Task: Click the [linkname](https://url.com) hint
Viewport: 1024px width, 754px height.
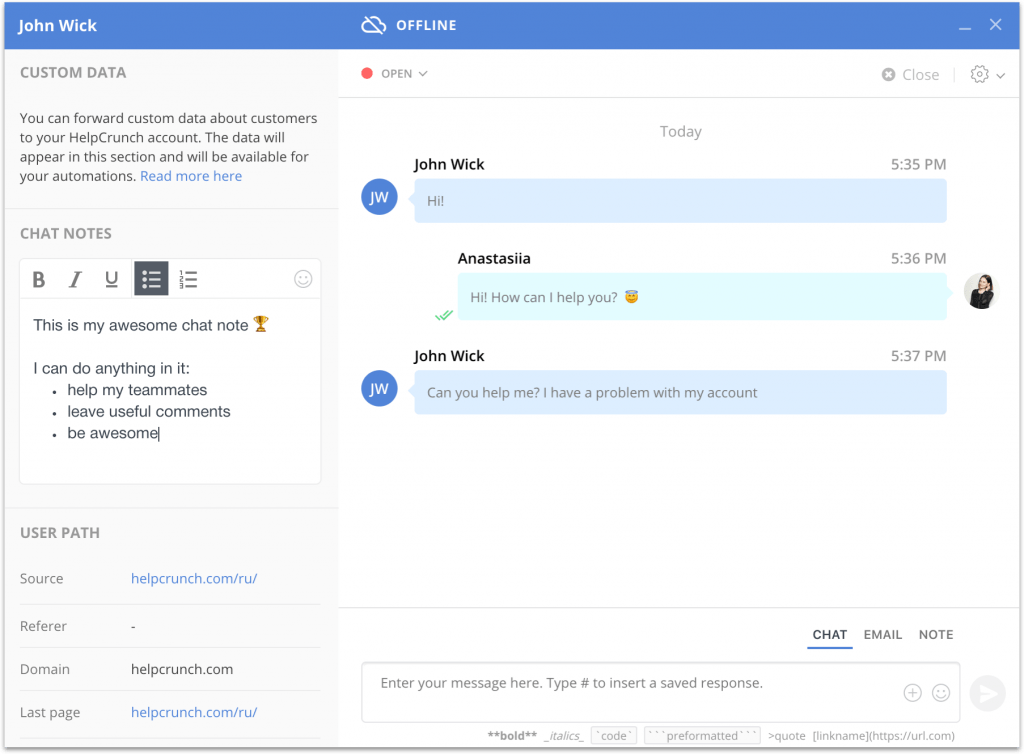Action: click(884, 736)
